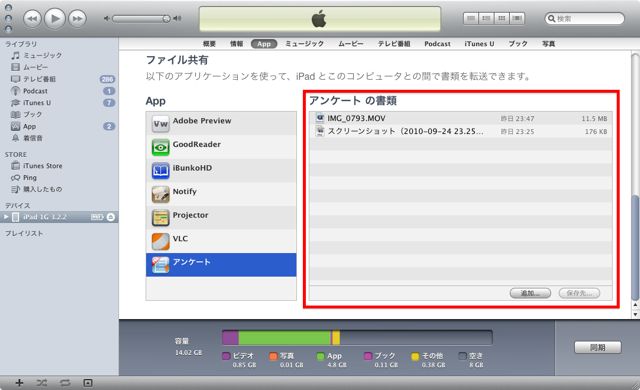Add playlist with plus button
Image resolution: width=640 pixels, height=390 pixels.
pos(19,383)
